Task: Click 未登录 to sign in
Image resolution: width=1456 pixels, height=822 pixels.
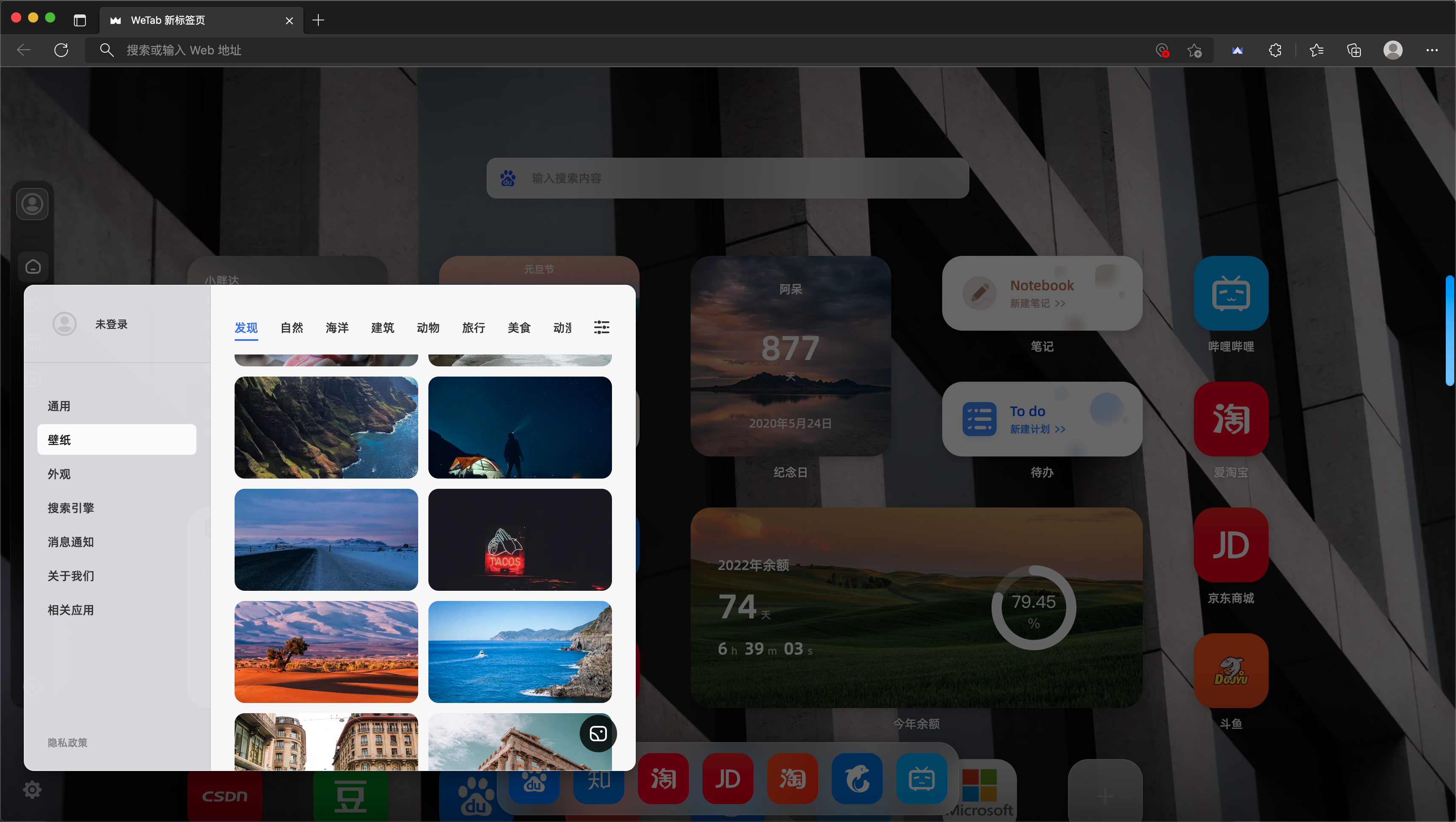Action: tap(111, 324)
